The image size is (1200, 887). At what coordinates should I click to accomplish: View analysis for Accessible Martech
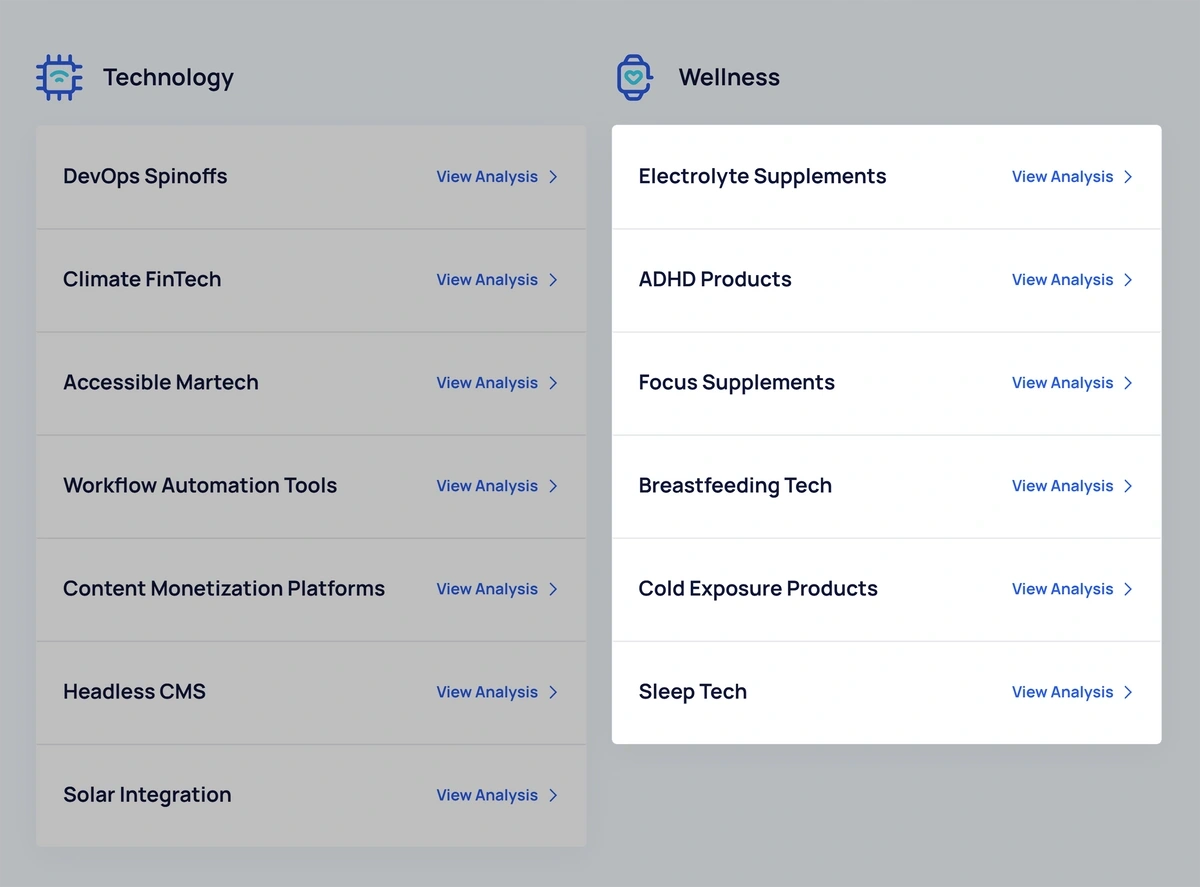coord(487,383)
